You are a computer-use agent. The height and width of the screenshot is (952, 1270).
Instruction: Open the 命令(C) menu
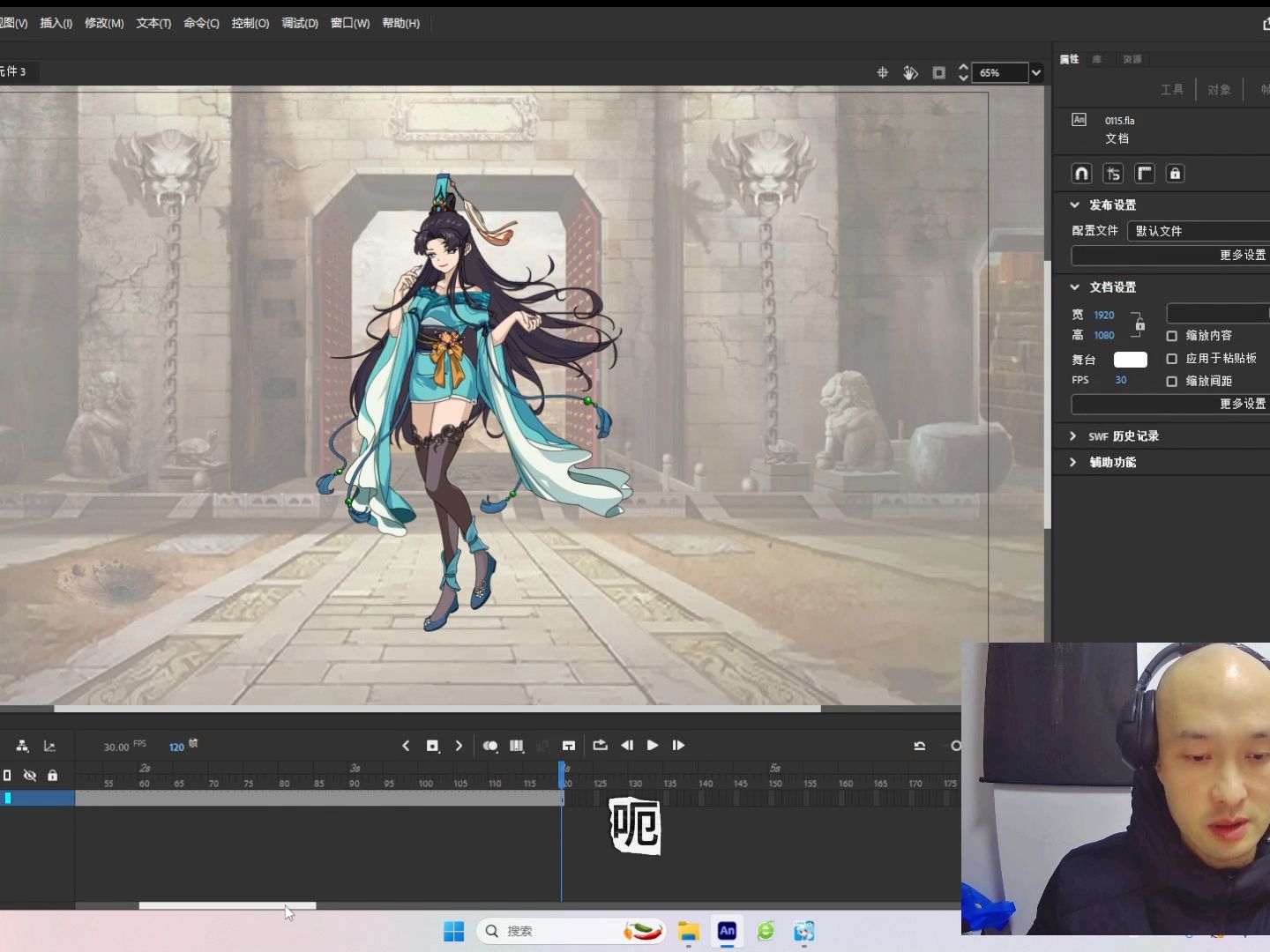tap(201, 23)
